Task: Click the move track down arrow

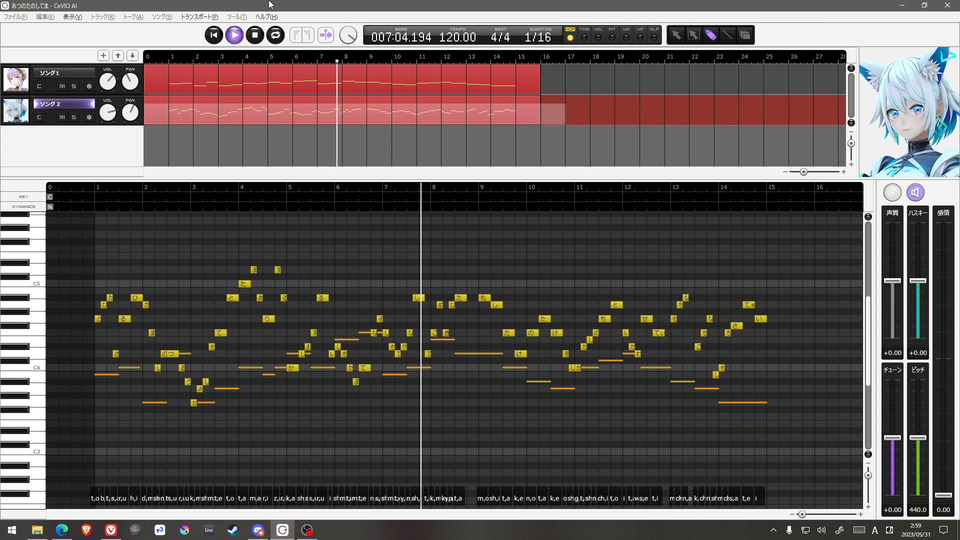Action: pyautogui.click(x=132, y=56)
